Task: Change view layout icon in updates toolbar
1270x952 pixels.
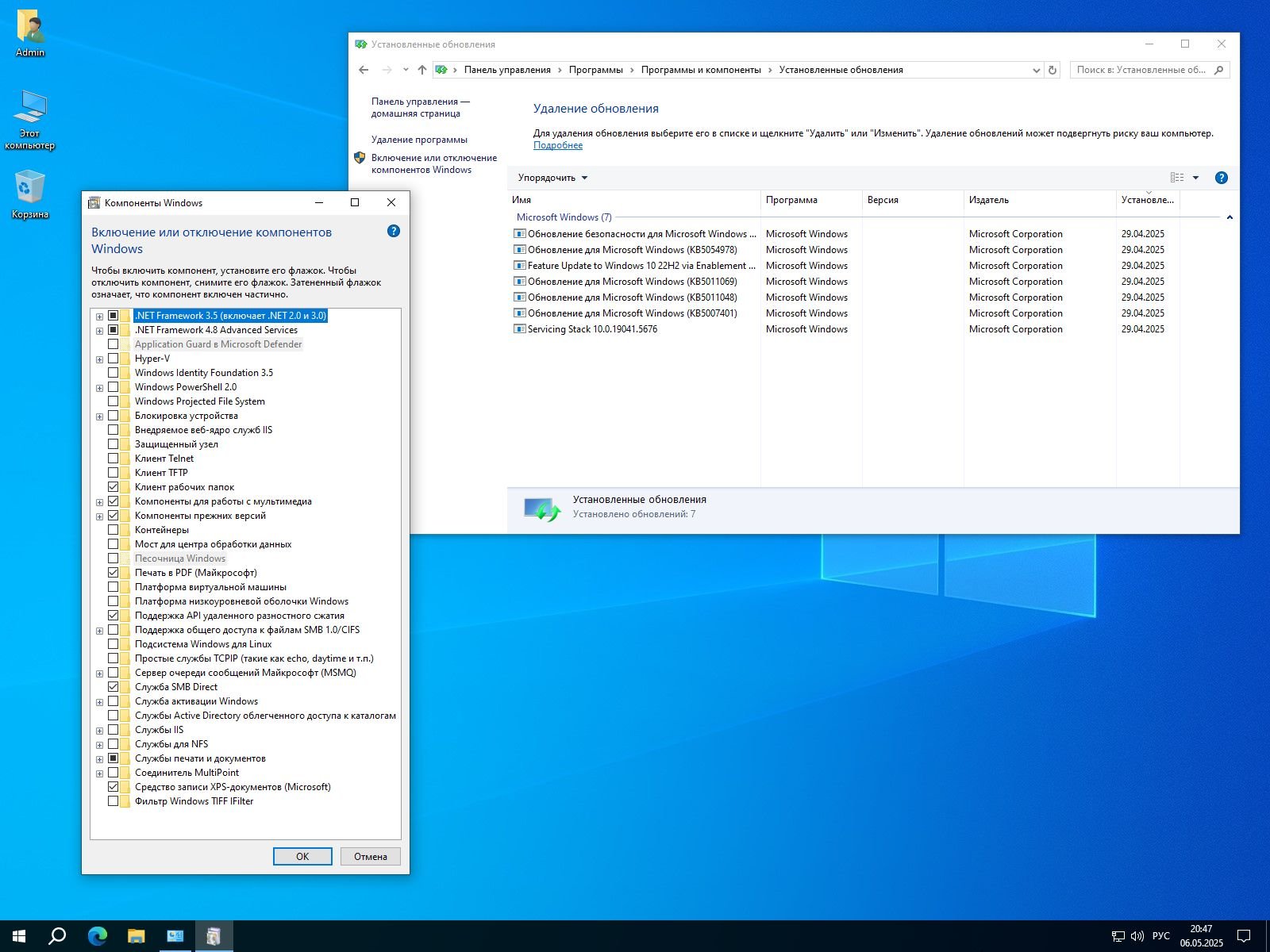Action: tap(1177, 178)
